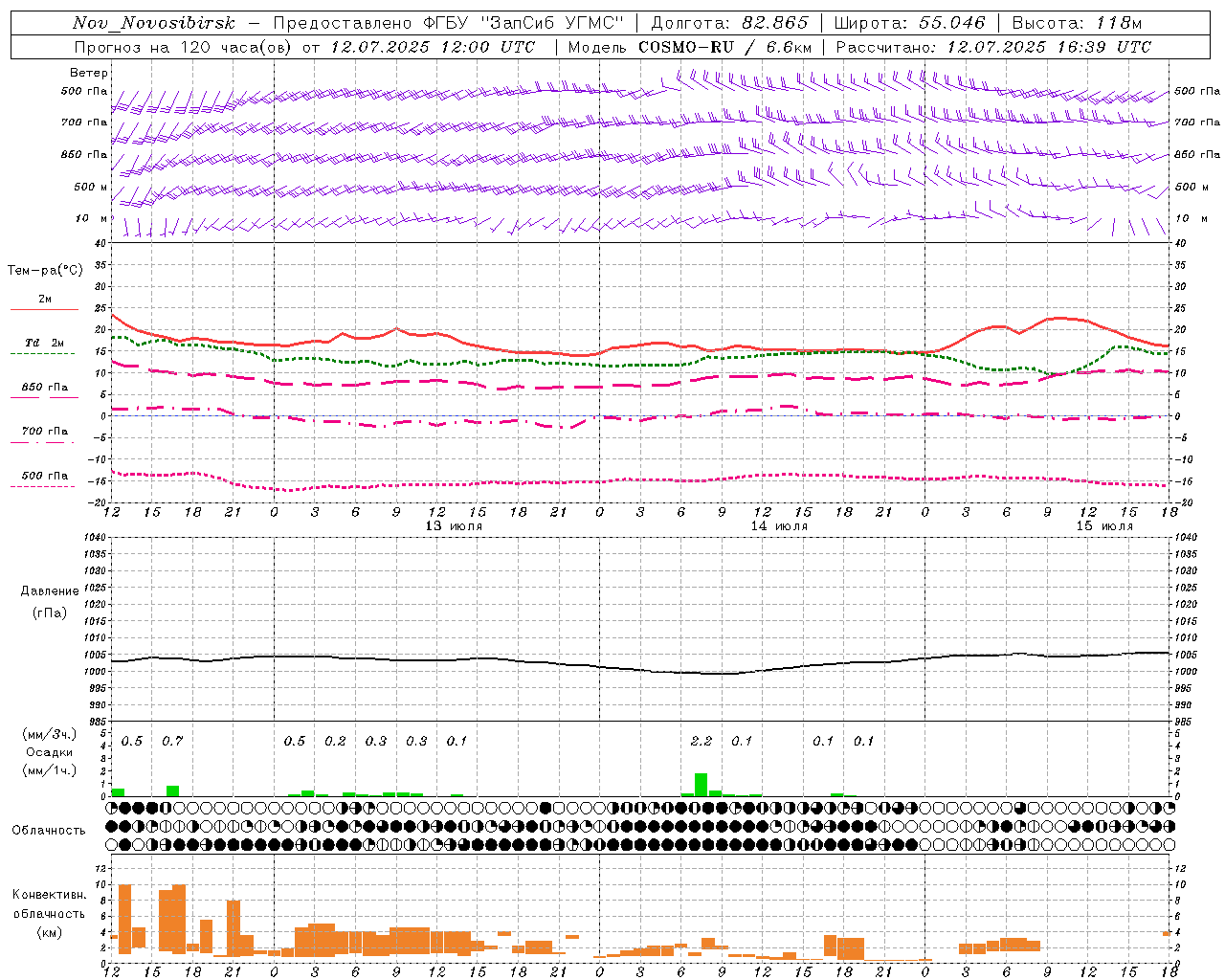
Task: Click the 'Высота: 118м' header field
Action: (1077, 23)
